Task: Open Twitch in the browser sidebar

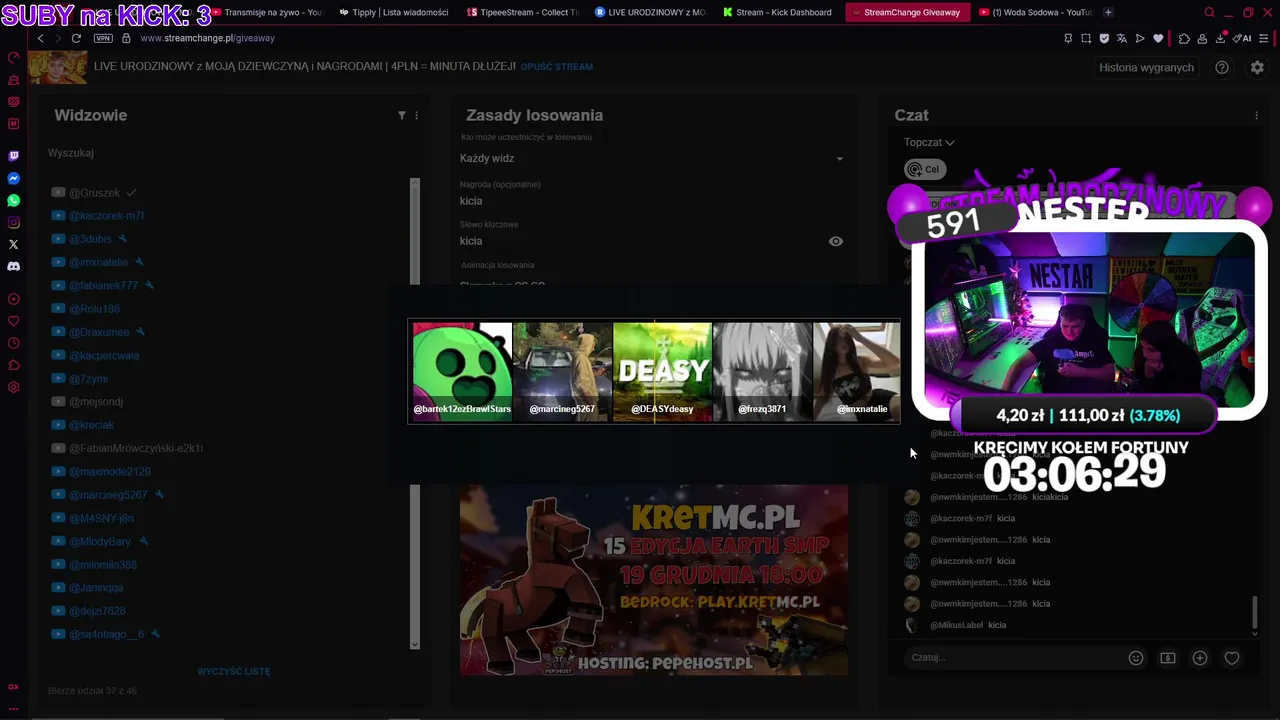Action: 14,156
